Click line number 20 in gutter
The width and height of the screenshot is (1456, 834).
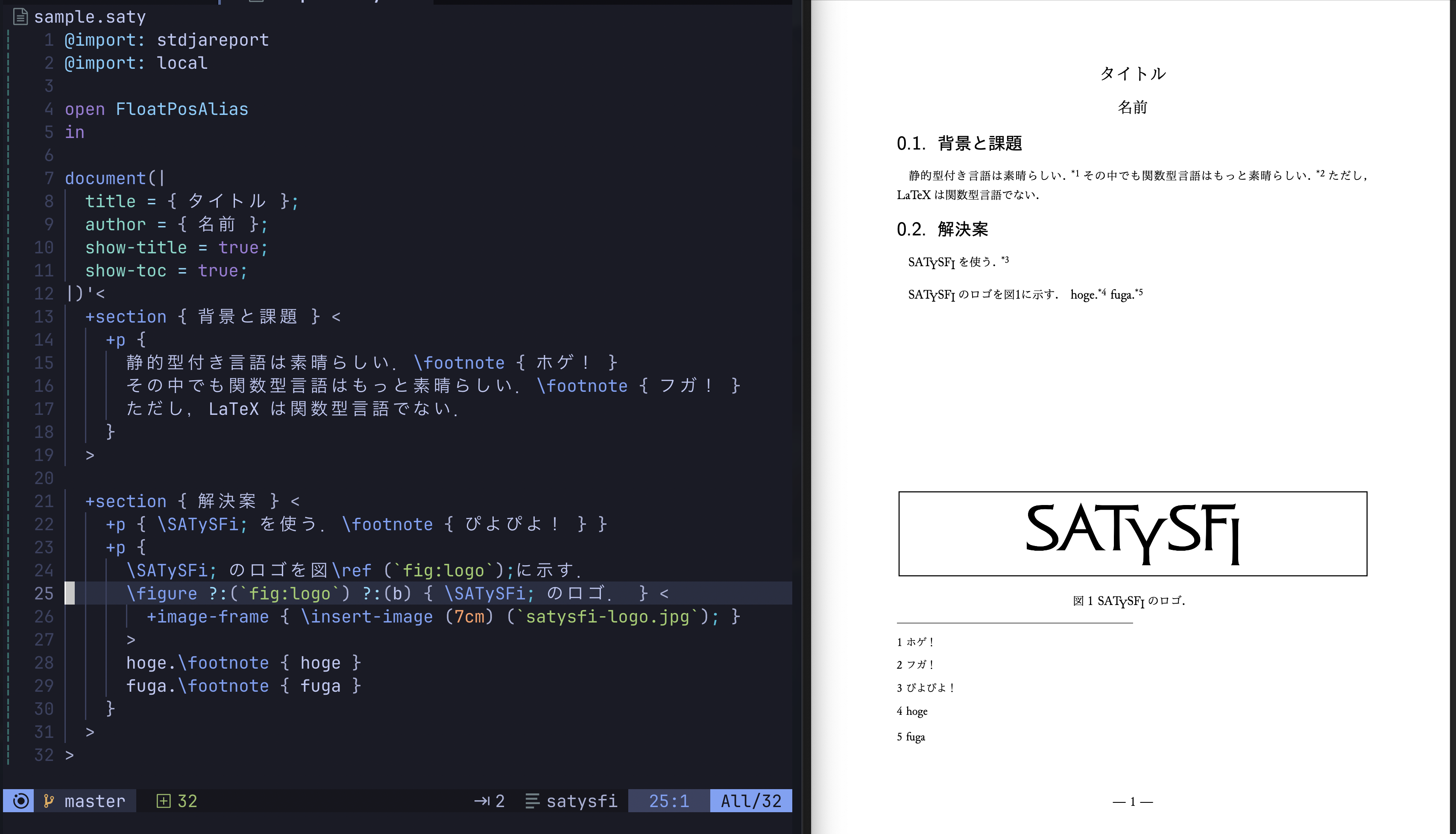pyautogui.click(x=44, y=478)
